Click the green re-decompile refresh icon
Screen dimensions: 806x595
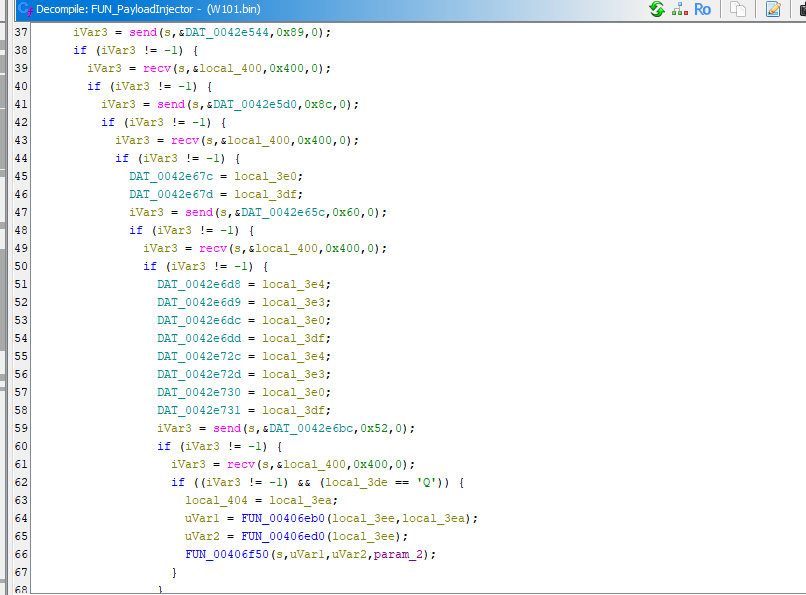click(x=656, y=9)
